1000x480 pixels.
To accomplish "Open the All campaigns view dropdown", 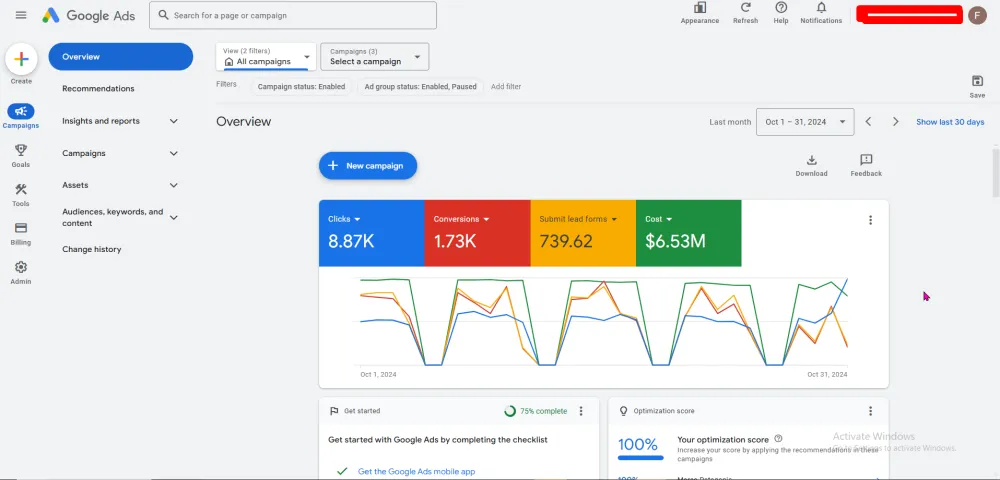I will (x=266, y=57).
